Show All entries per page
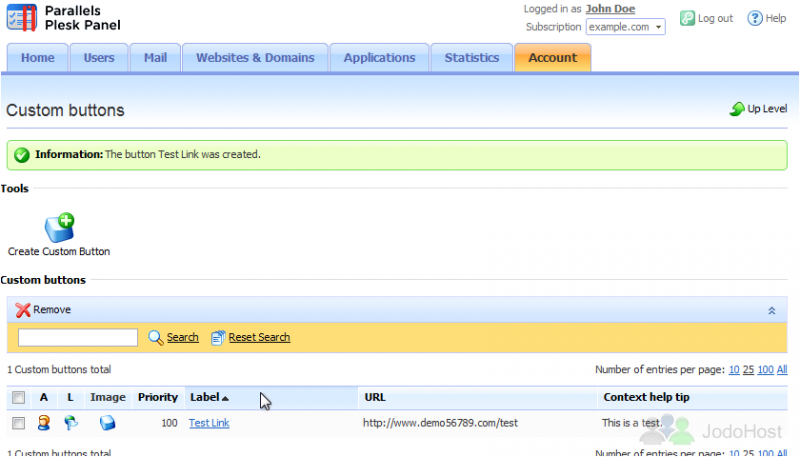 pyautogui.click(x=782, y=370)
